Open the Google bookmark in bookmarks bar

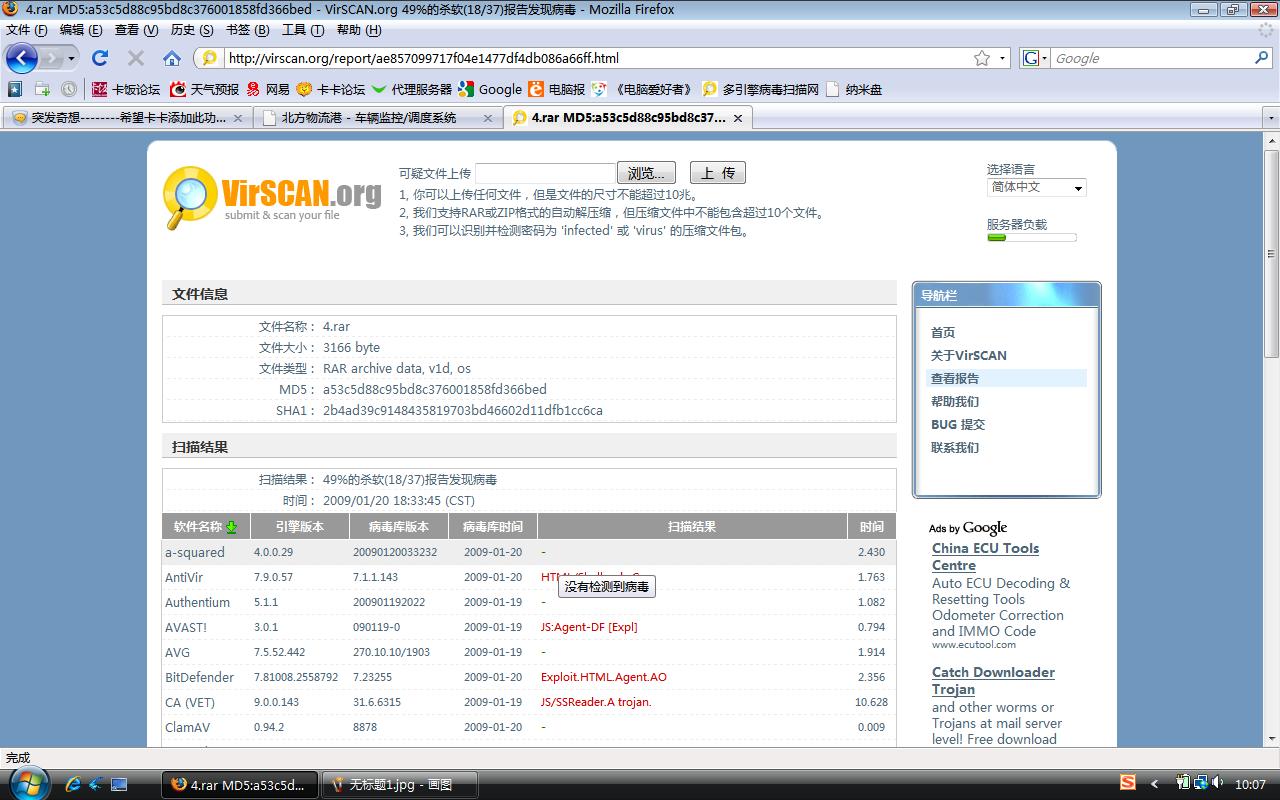click(x=490, y=89)
